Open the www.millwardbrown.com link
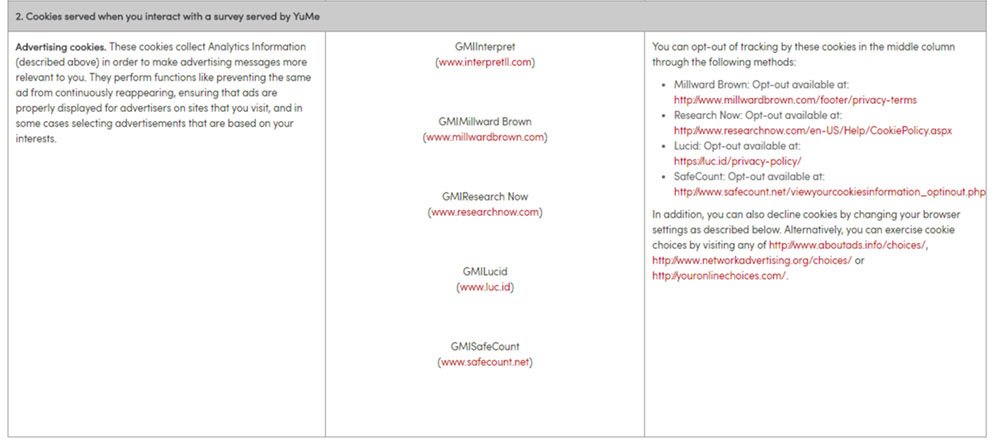 [x=485, y=137]
